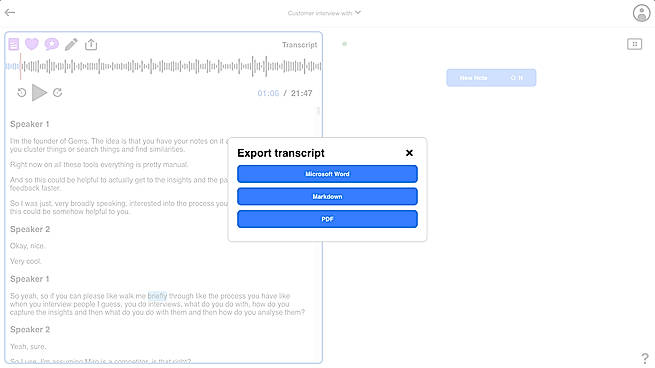Click the text "Very cool."
This screenshot has height=368, width=655.
coord(26,261)
